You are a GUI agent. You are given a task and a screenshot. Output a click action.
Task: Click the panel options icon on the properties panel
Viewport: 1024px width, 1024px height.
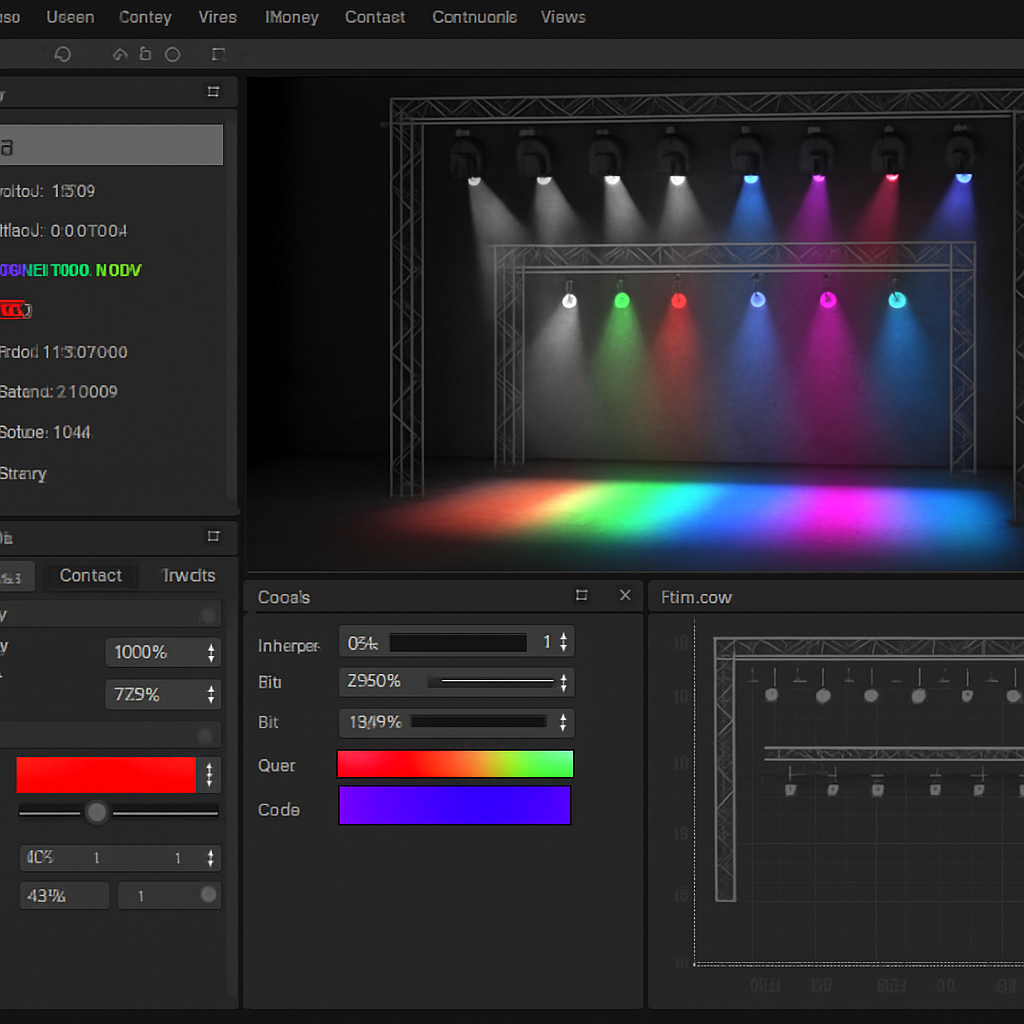point(212,92)
